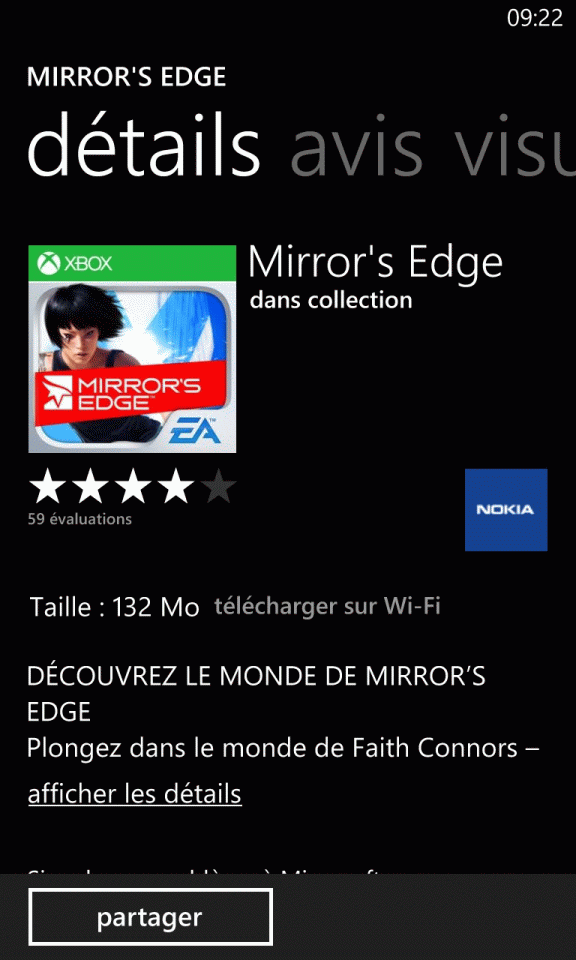This screenshot has height=960, width=576.
Task: Open the afficher les détails link
Action: tap(135, 794)
